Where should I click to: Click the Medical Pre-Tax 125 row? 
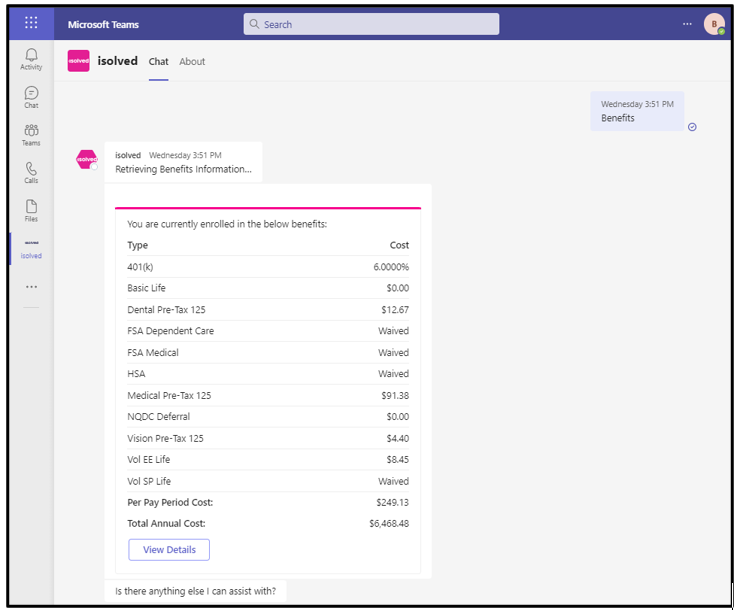pos(268,396)
